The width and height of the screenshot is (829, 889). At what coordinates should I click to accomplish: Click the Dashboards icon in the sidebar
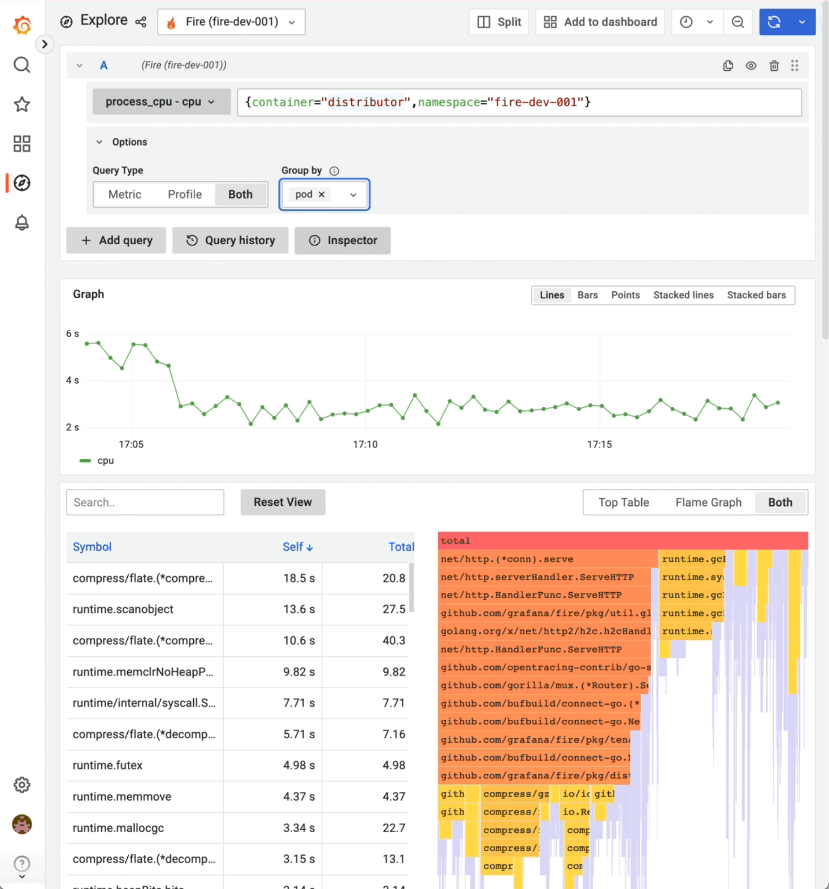click(x=22, y=143)
